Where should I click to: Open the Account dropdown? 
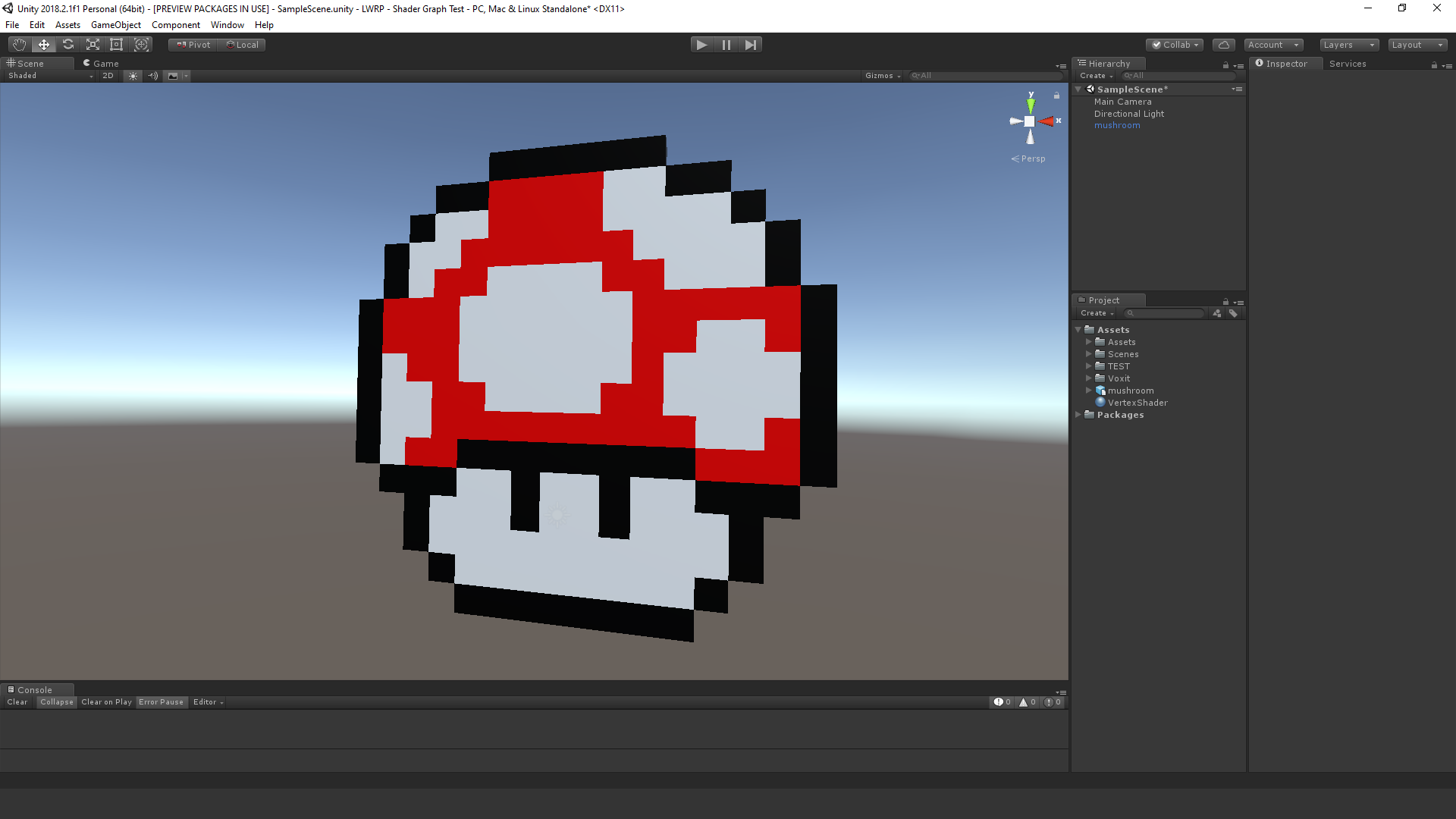pyautogui.click(x=1273, y=45)
